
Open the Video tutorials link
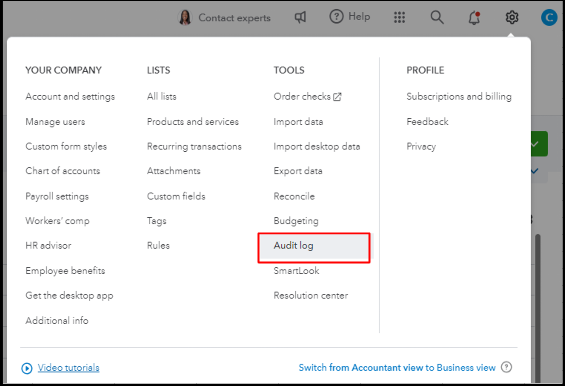point(68,368)
